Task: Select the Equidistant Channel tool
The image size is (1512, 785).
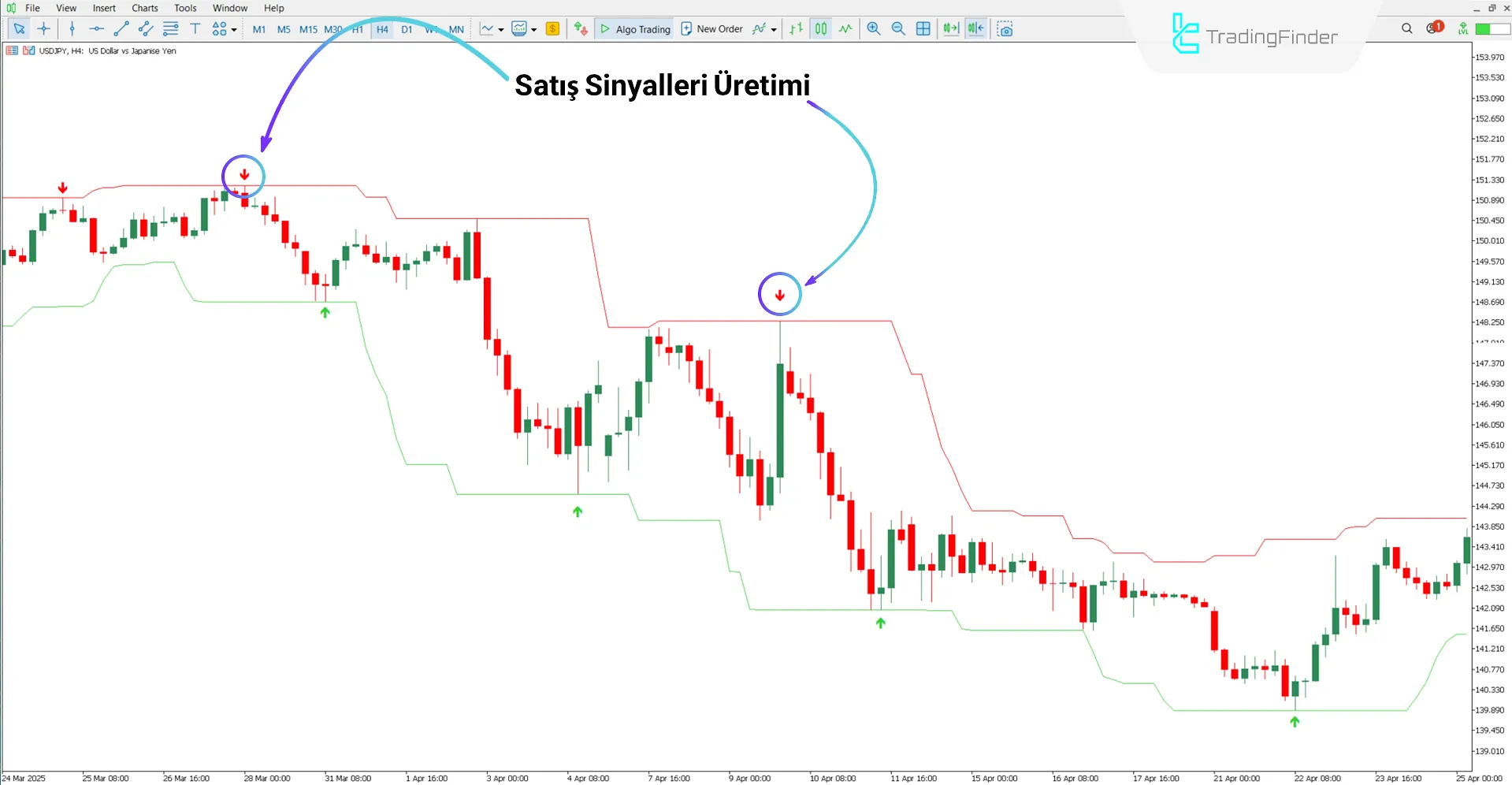Action: point(145,28)
